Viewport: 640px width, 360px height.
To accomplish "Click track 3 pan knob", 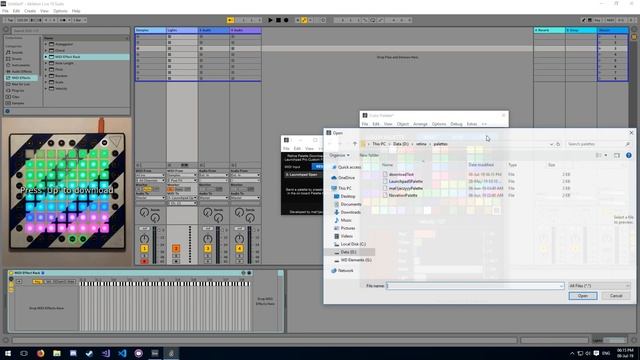I will pos(207,239).
